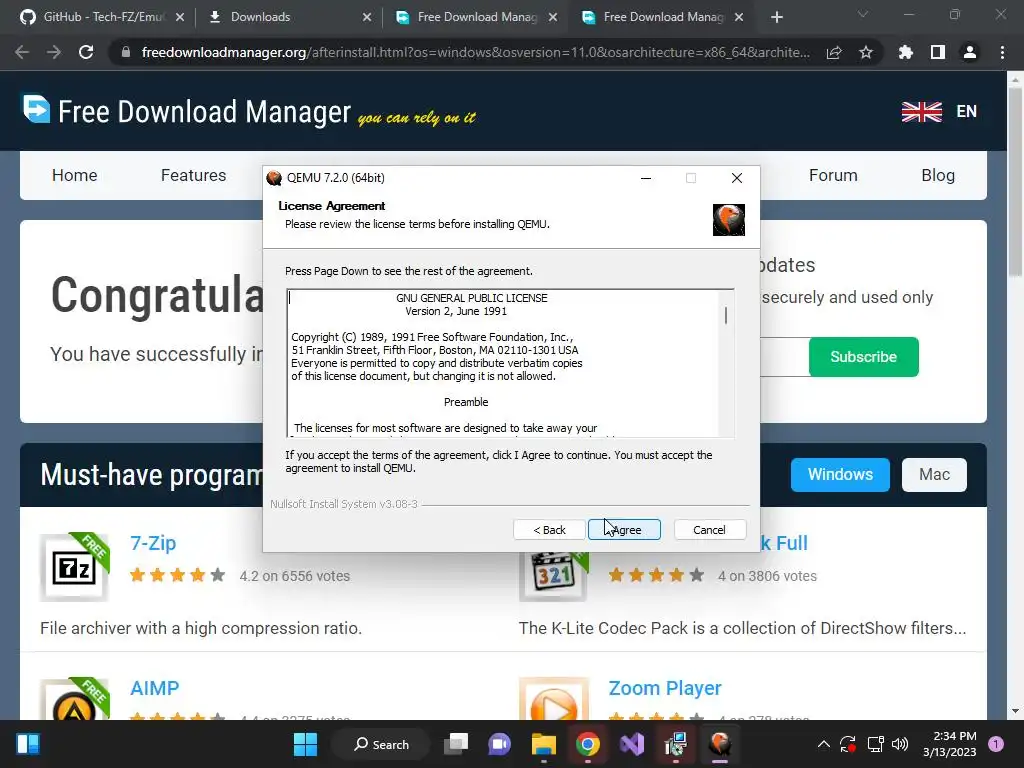This screenshot has width=1024, height=768.
Task: Cancel the QEMU installation
Action: pos(709,530)
